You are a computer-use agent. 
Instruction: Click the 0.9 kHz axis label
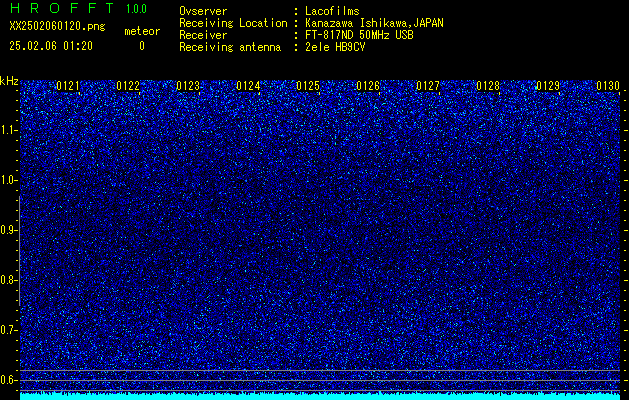(x=9, y=230)
